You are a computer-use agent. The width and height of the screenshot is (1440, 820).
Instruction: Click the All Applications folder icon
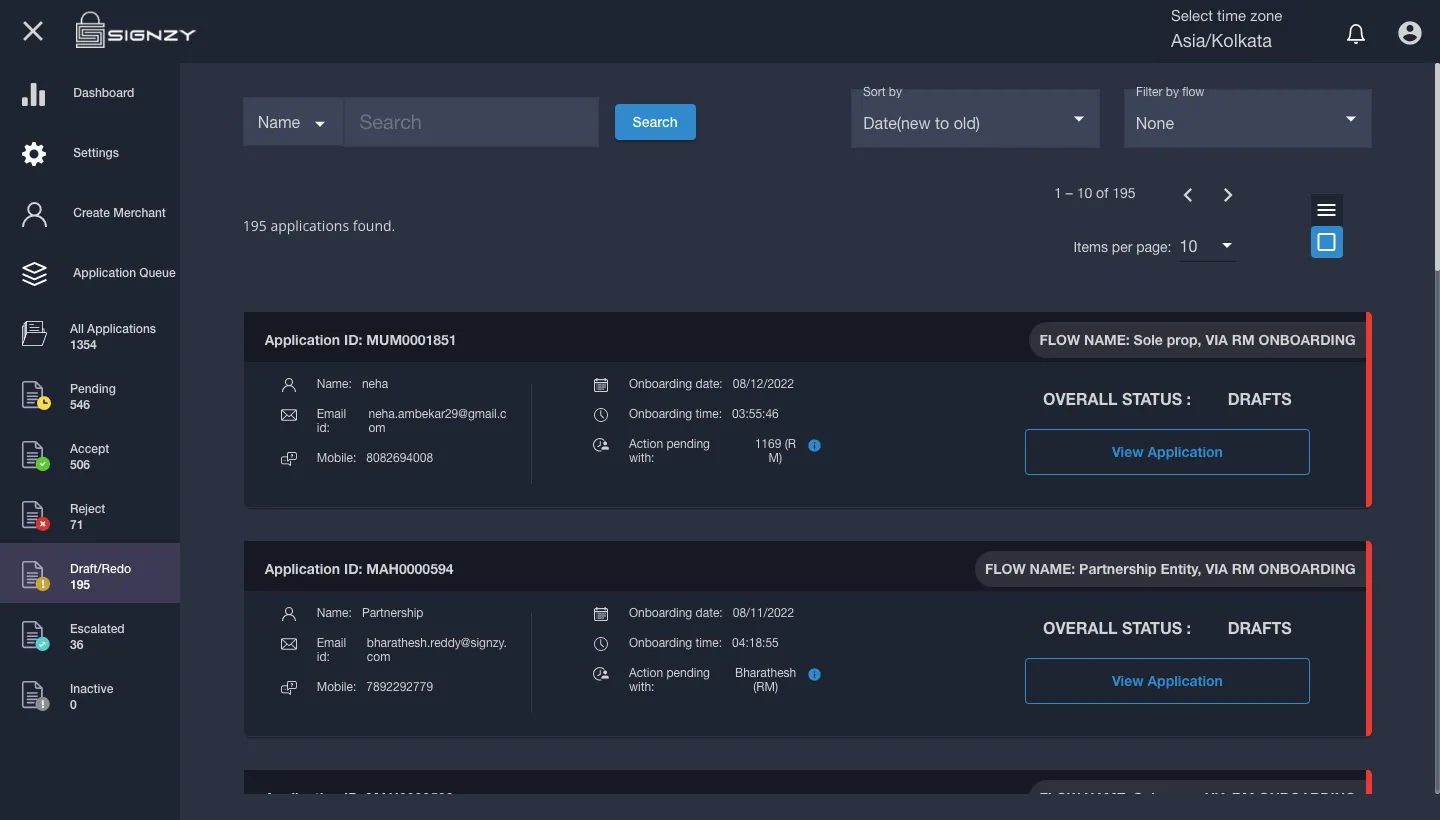pos(35,334)
